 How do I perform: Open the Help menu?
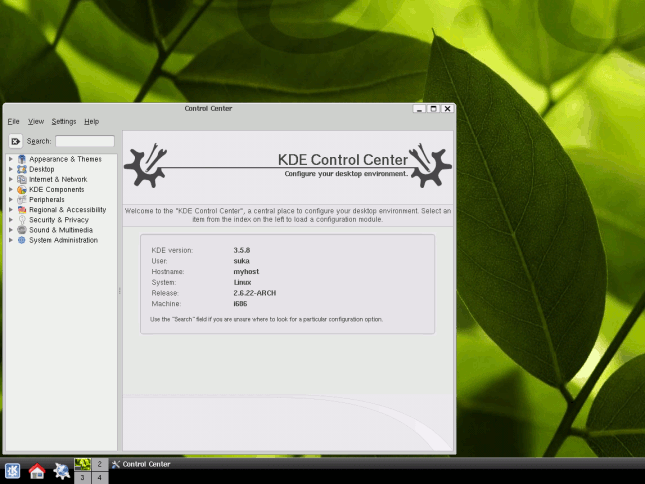91,122
